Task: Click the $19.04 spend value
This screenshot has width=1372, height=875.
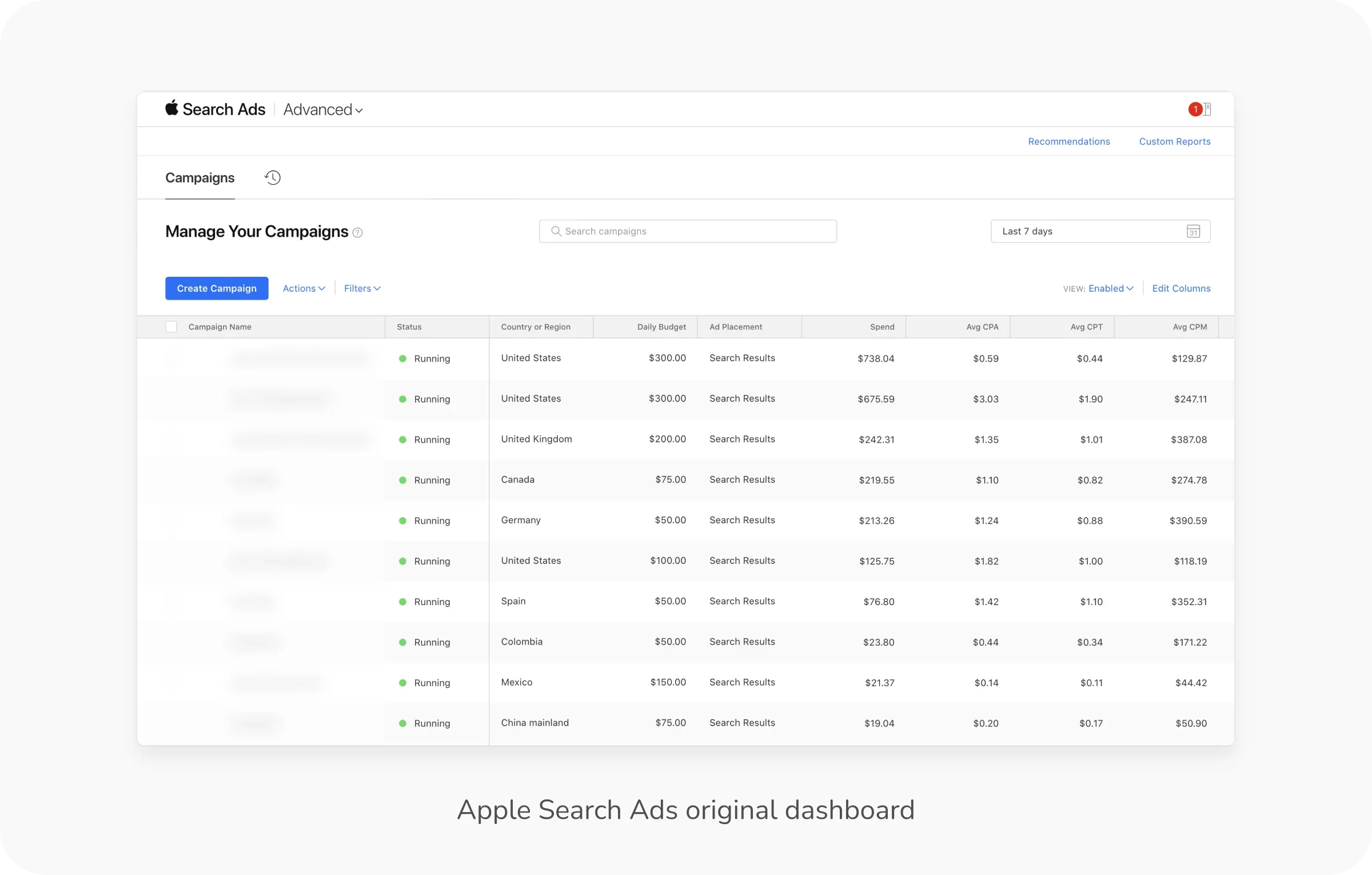Action: pos(879,723)
